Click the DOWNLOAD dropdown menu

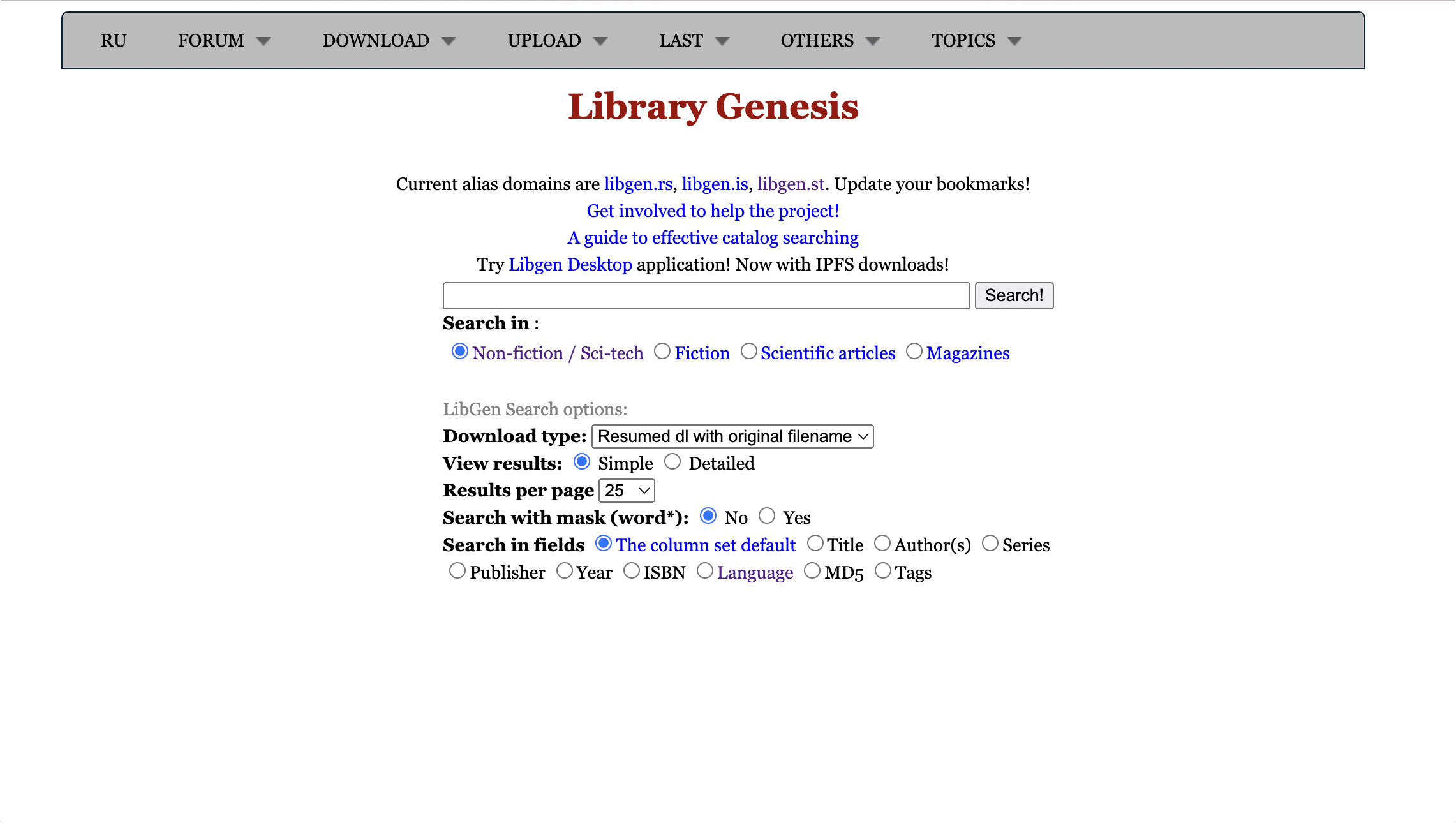click(390, 40)
